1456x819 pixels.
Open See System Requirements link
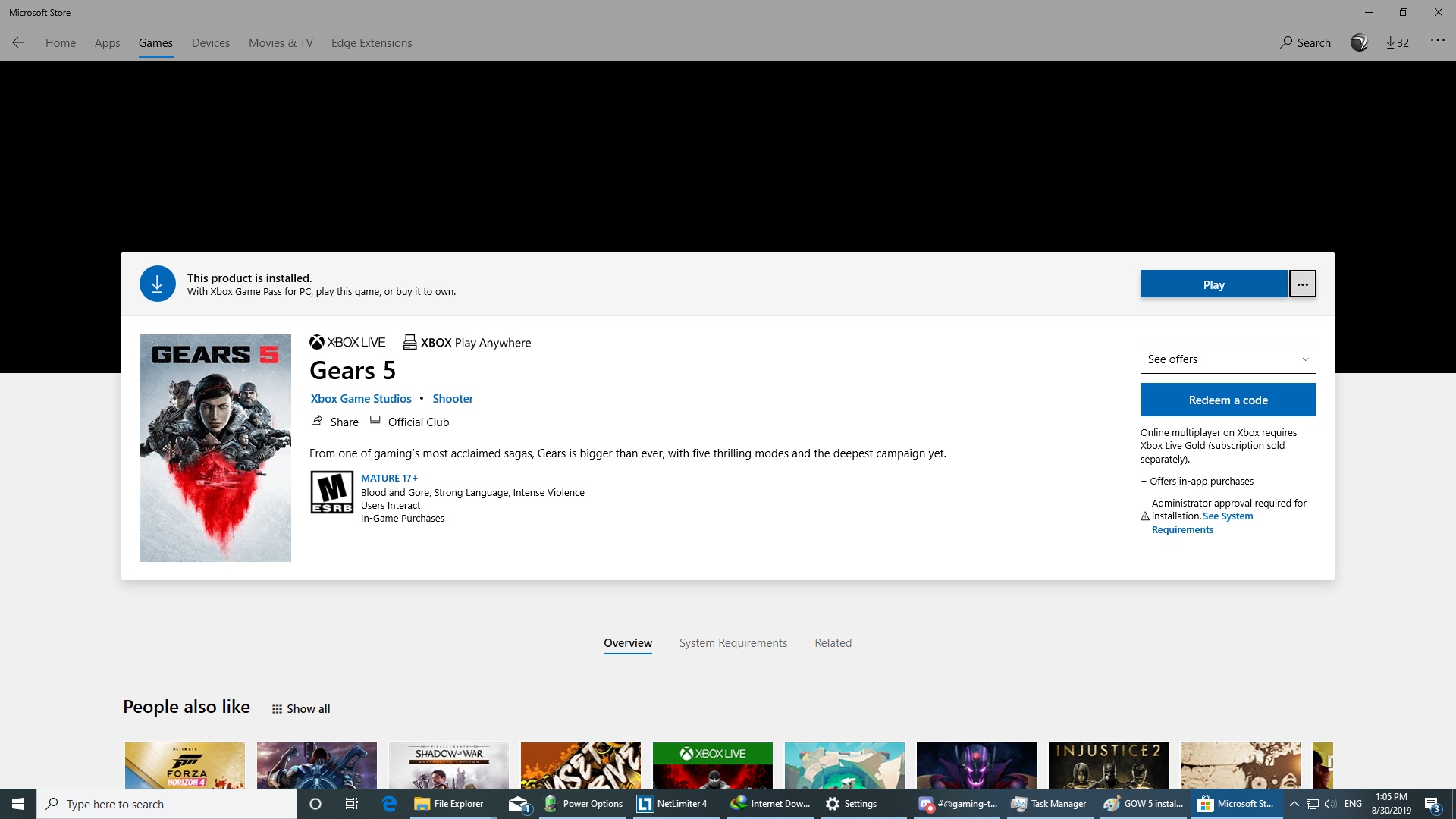pos(1202,522)
